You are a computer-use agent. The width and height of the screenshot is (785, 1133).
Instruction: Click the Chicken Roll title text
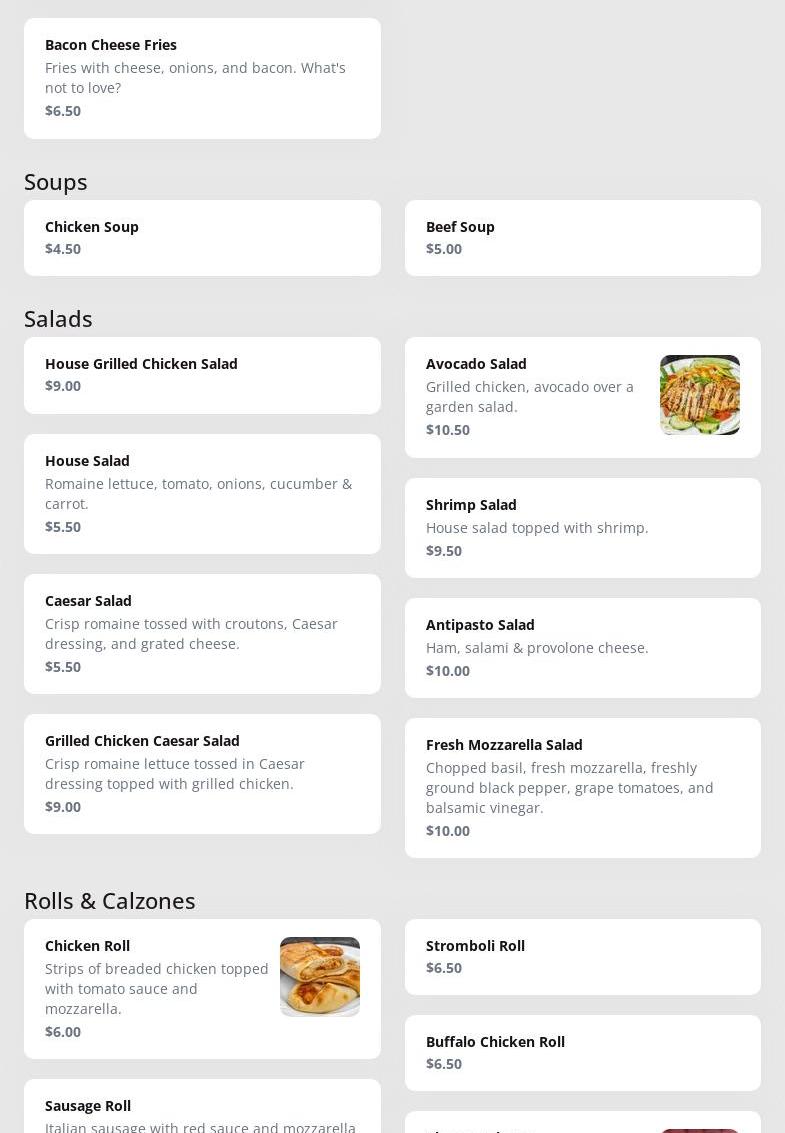(87, 946)
